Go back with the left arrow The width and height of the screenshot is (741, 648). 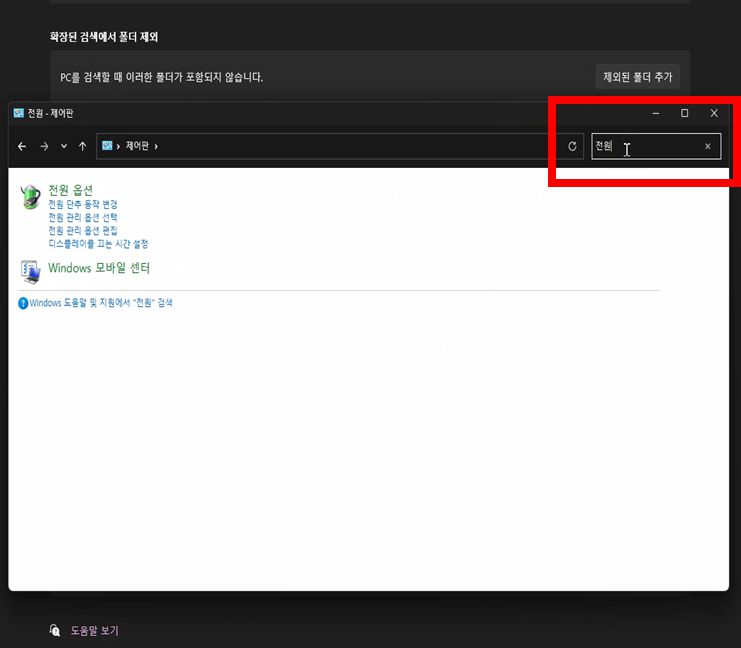[22, 147]
